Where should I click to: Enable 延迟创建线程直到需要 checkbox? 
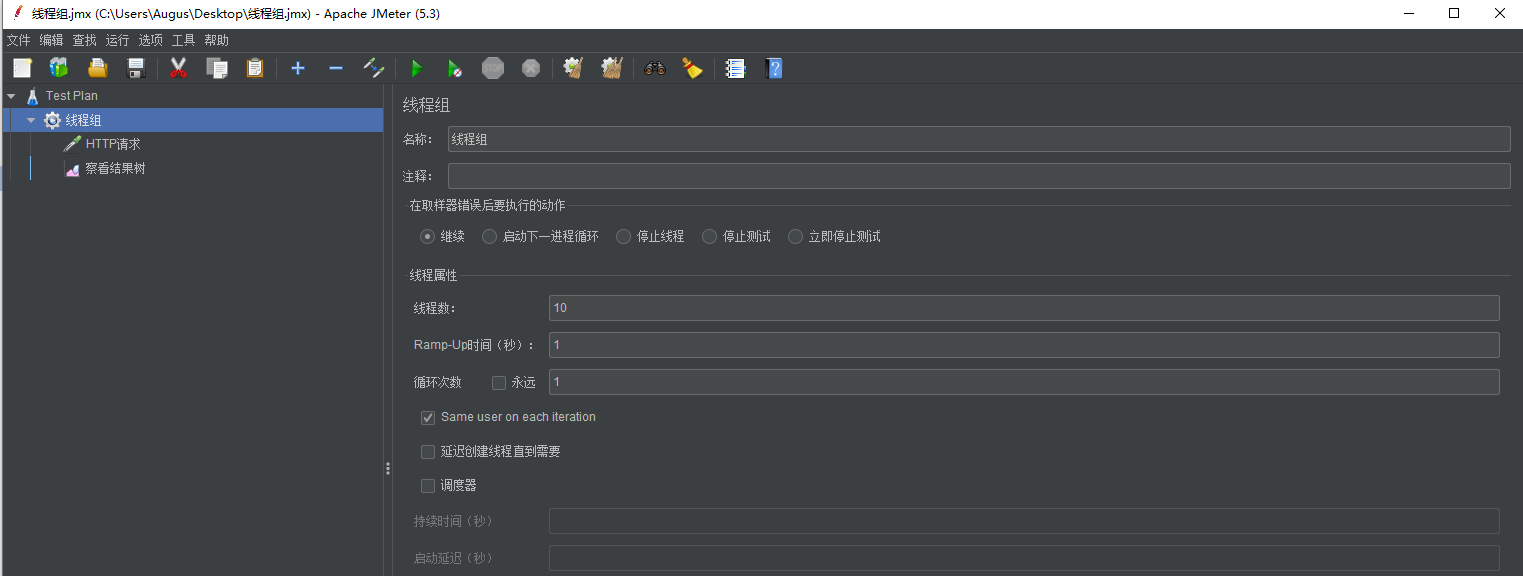pyautogui.click(x=428, y=451)
